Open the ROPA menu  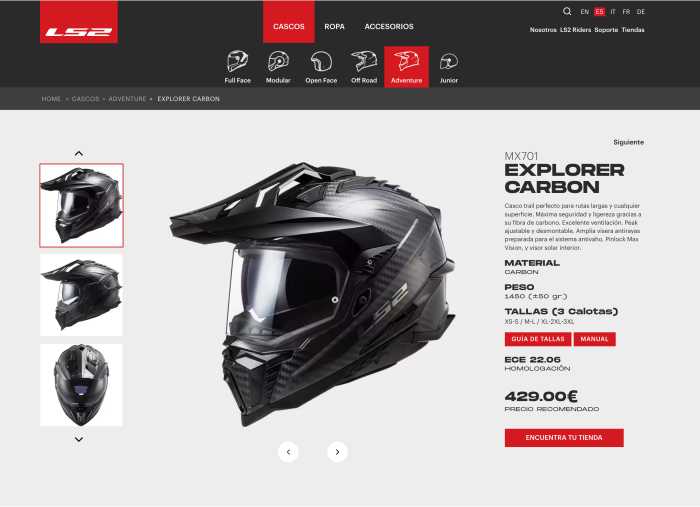tap(334, 27)
